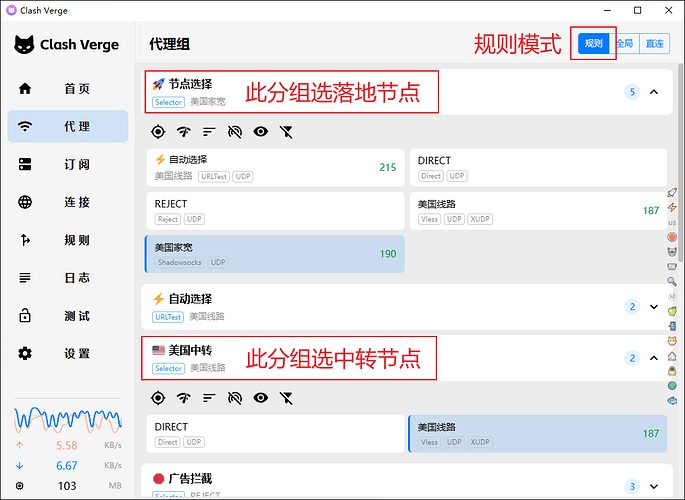Image resolution: width=685 pixels, height=500 pixels.
Task: Click the memory chip icon beside 103 MB
Action: pos(20,486)
